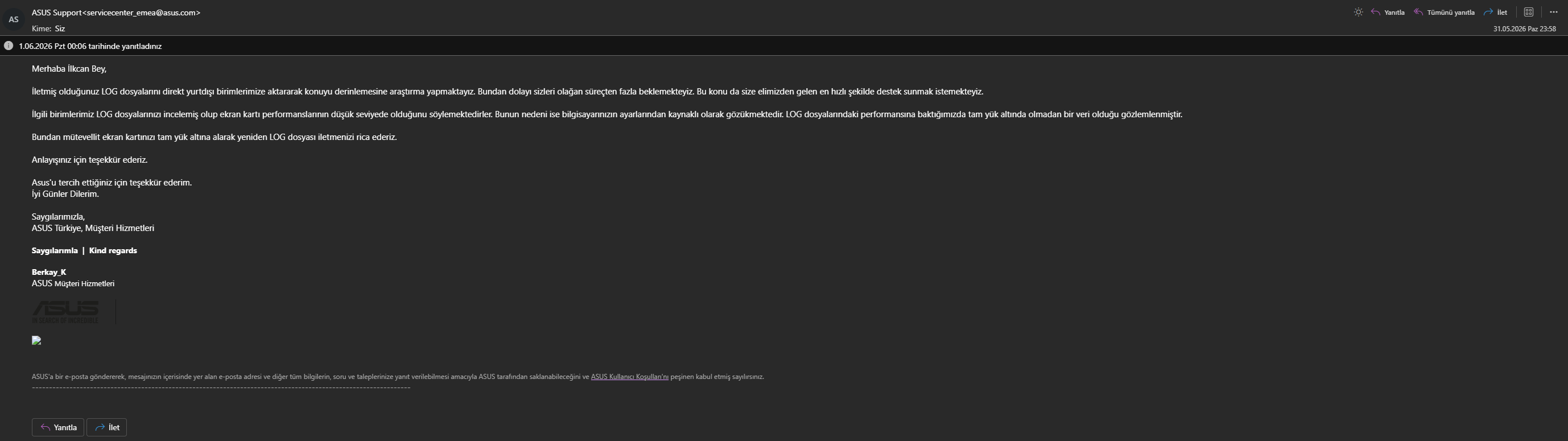
Task: Click the İyi Günler Dilerim line
Action: coord(65,194)
